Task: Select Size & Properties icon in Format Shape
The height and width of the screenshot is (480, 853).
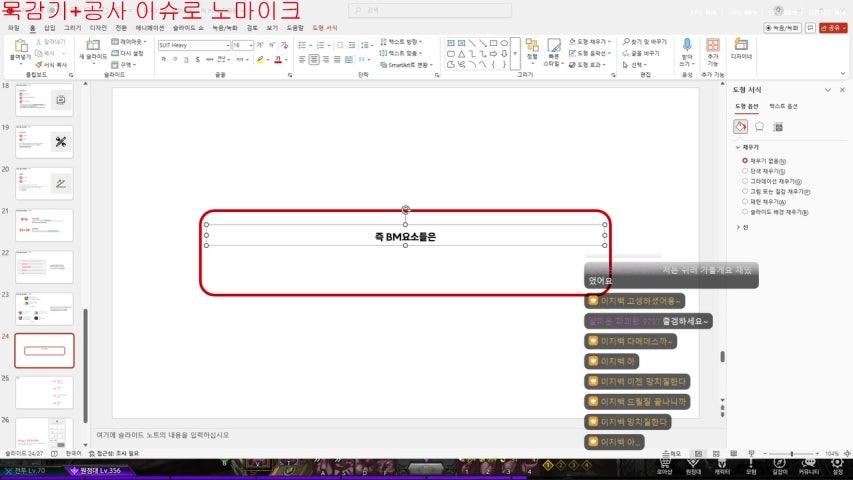Action: pyautogui.click(x=778, y=127)
